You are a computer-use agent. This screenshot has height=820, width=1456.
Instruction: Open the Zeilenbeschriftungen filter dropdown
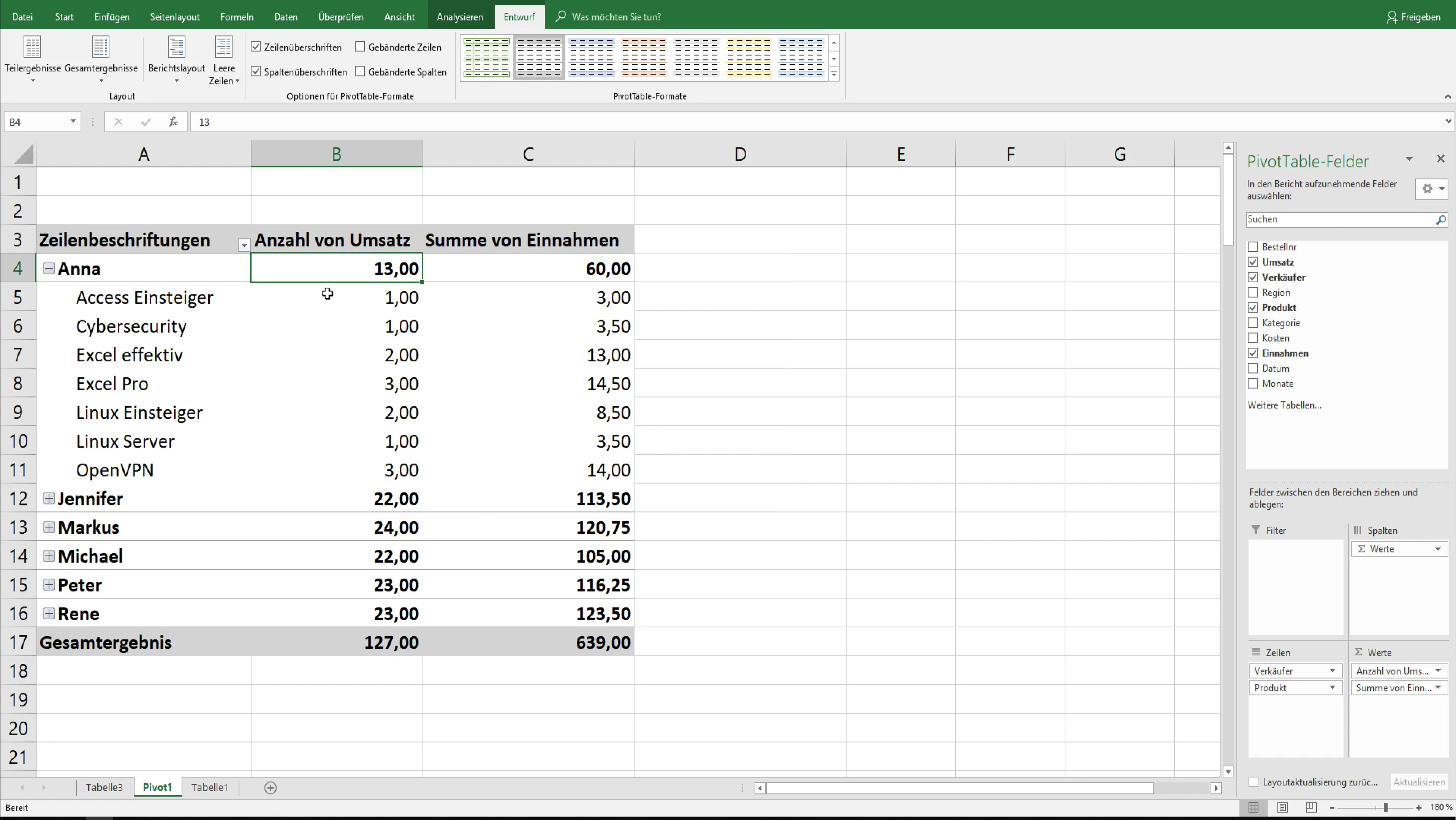pyautogui.click(x=244, y=245)
